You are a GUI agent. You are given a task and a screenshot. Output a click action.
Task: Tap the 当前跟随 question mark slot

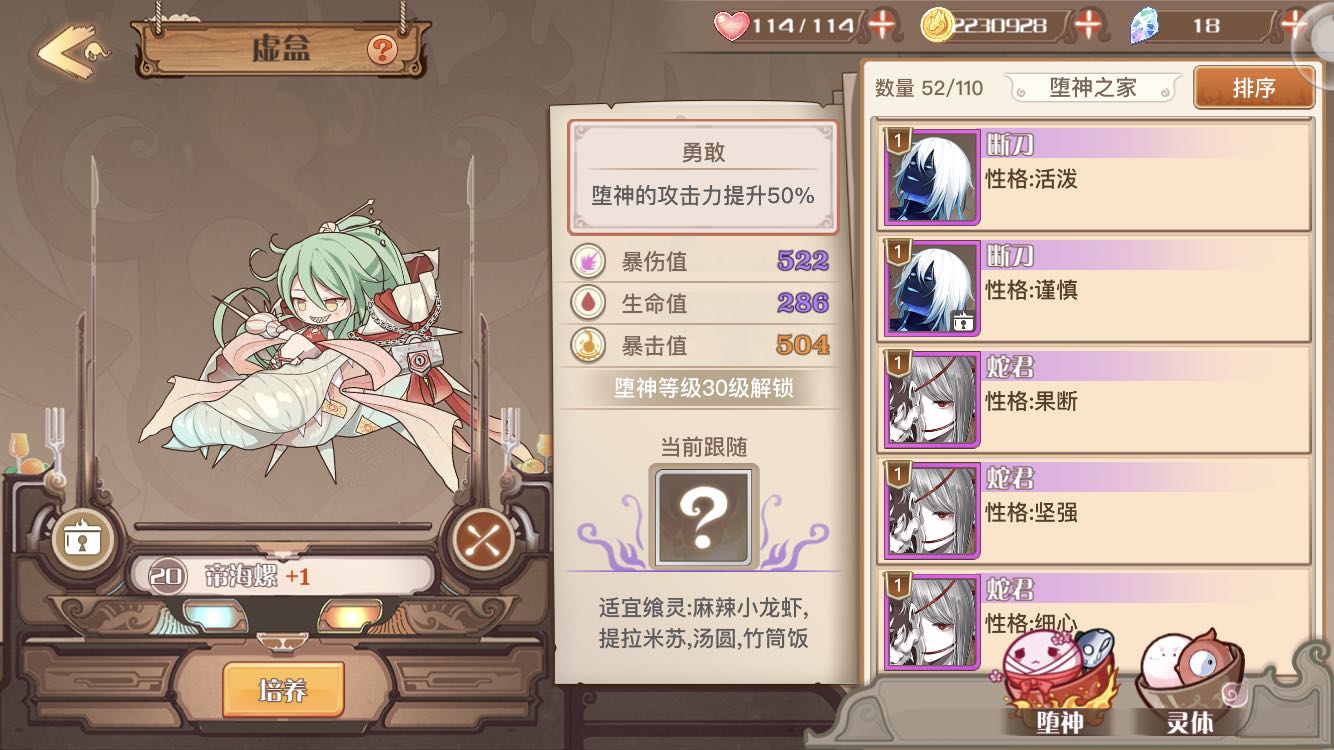[704, 515]
